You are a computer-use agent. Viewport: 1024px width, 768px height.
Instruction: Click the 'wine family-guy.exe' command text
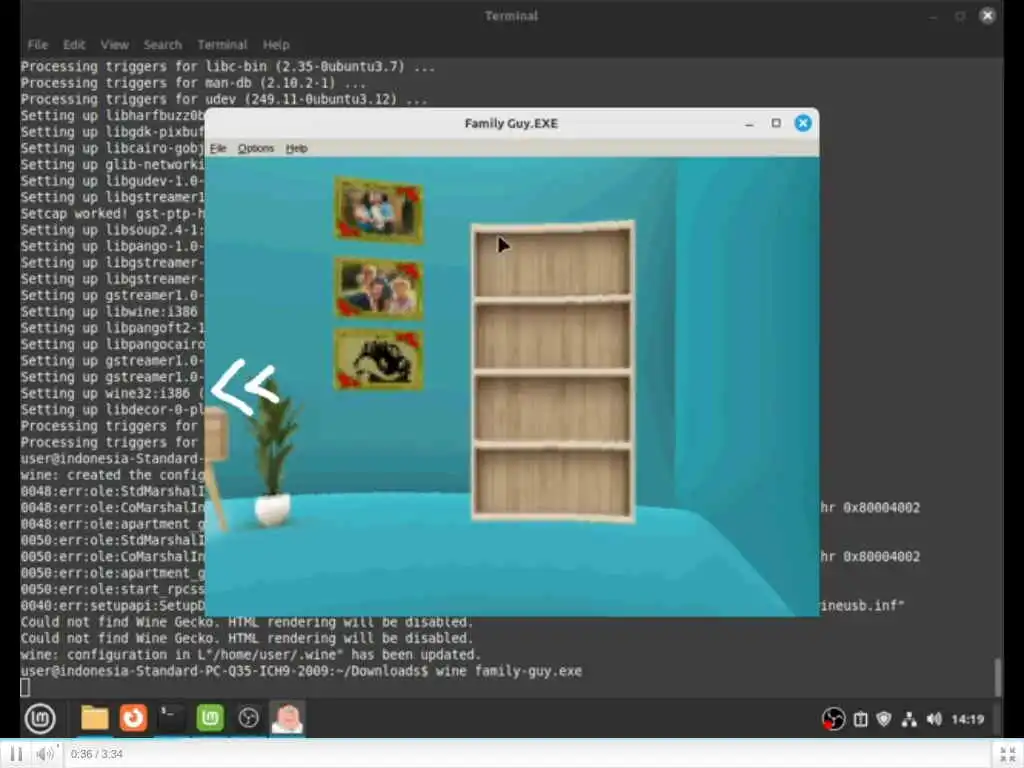click(x=509, y=671)
